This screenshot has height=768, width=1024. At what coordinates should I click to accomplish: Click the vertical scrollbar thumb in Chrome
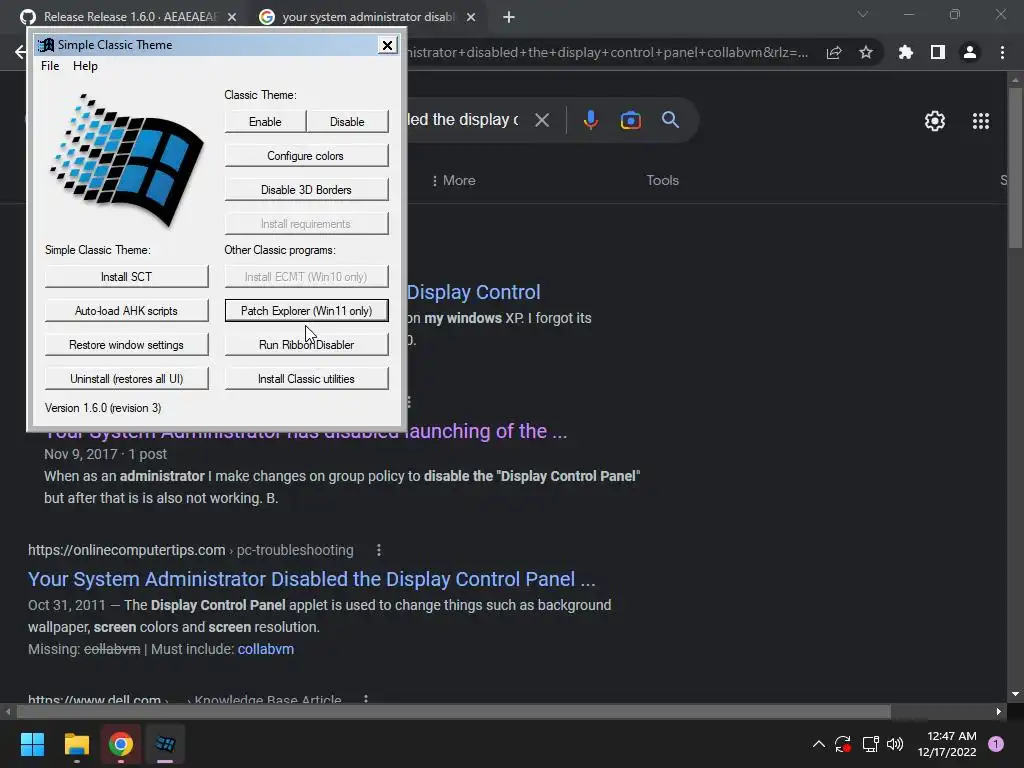[1015, 167]
